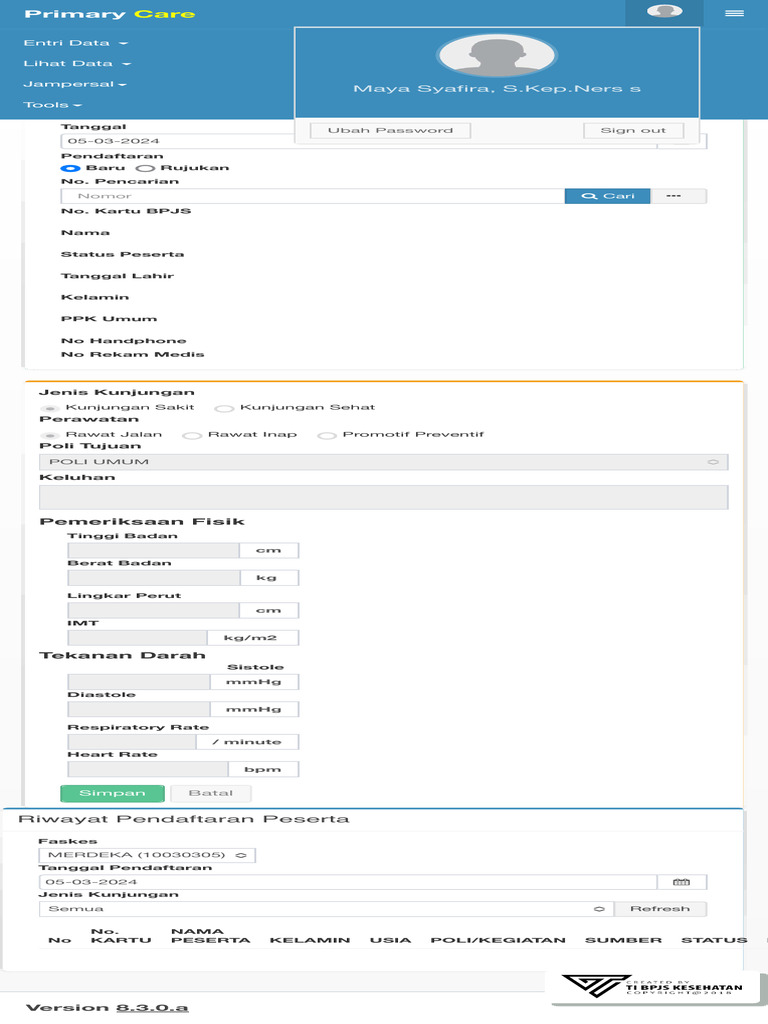Viewport: 768px width, 1024px height.
Task: Open the Entri Data menu
Action: pyautogui.click(x=75, y=43)
